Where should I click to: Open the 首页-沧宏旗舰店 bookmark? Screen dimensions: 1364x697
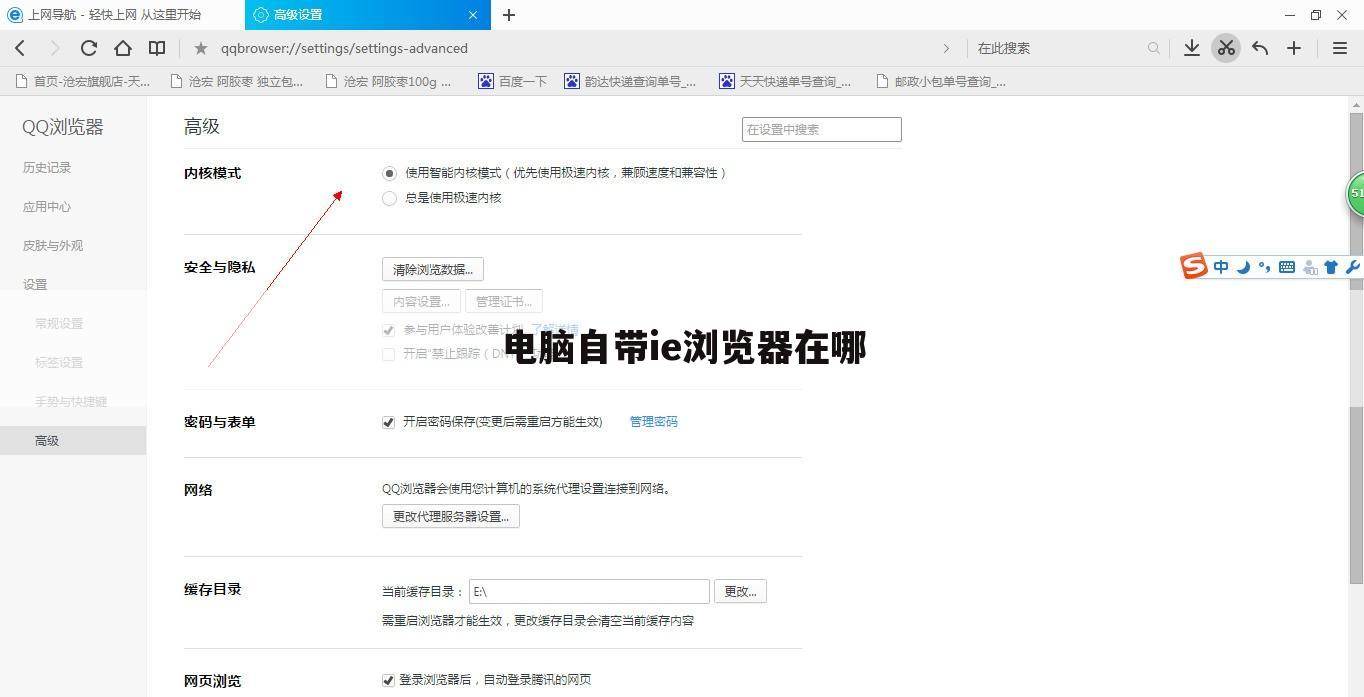82,82
